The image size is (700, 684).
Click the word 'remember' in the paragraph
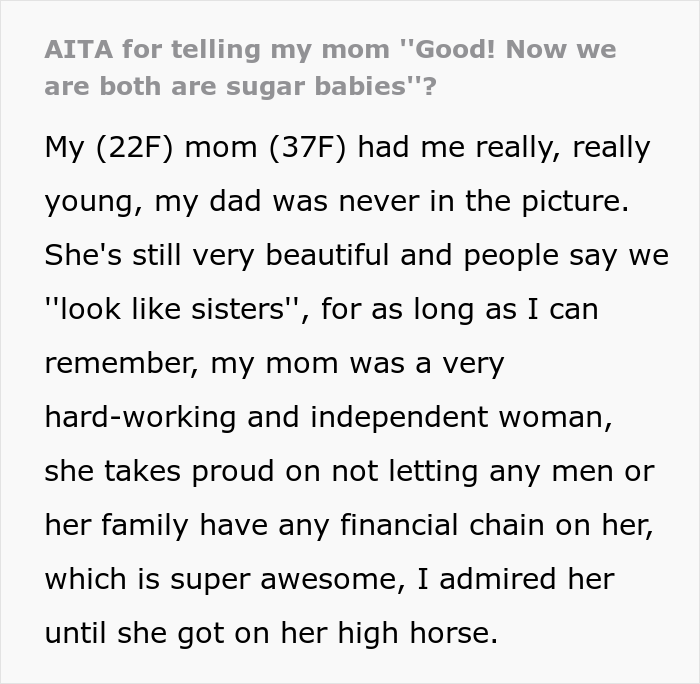coord(122,364)
